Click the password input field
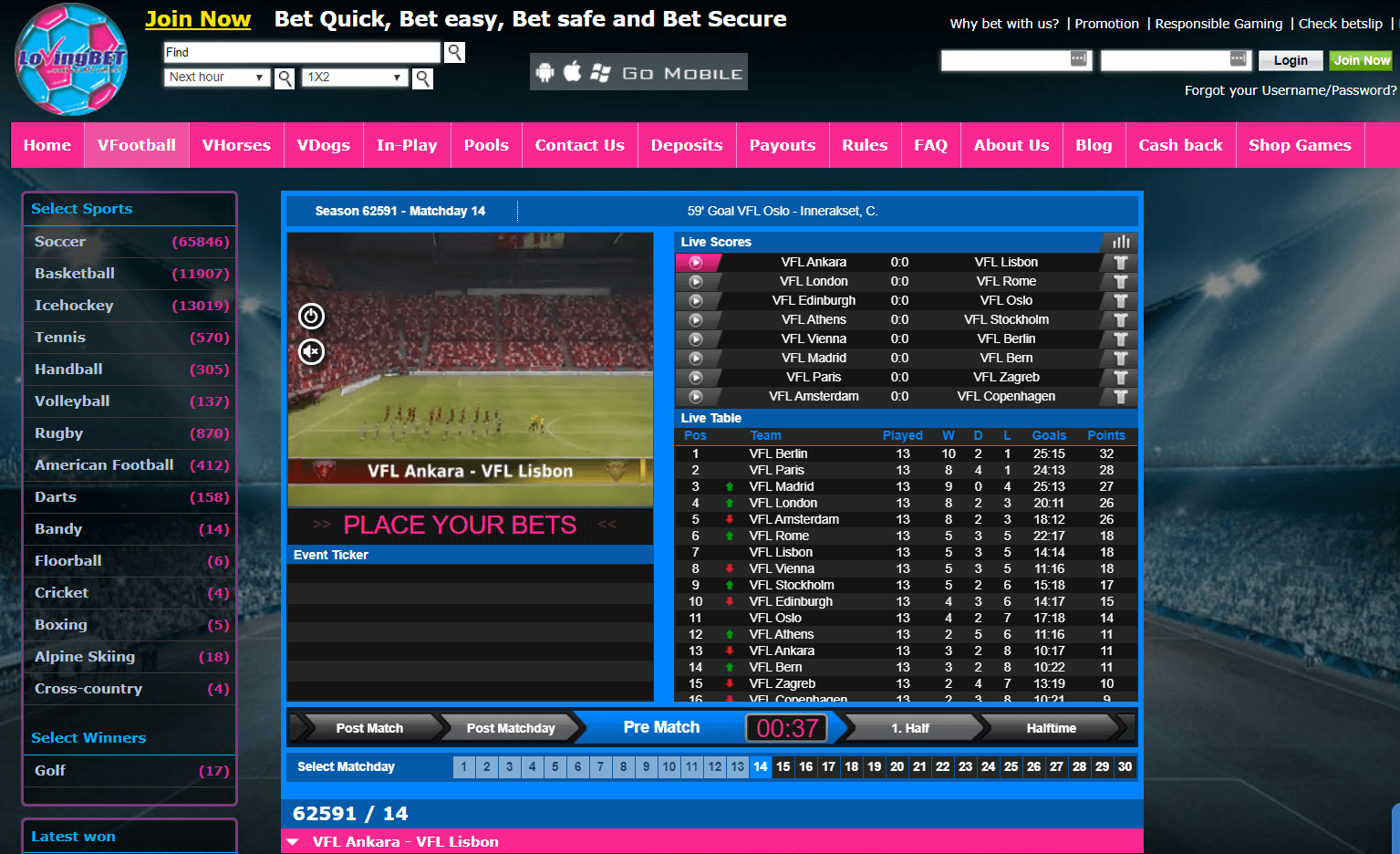 (x=1176, y=60)
